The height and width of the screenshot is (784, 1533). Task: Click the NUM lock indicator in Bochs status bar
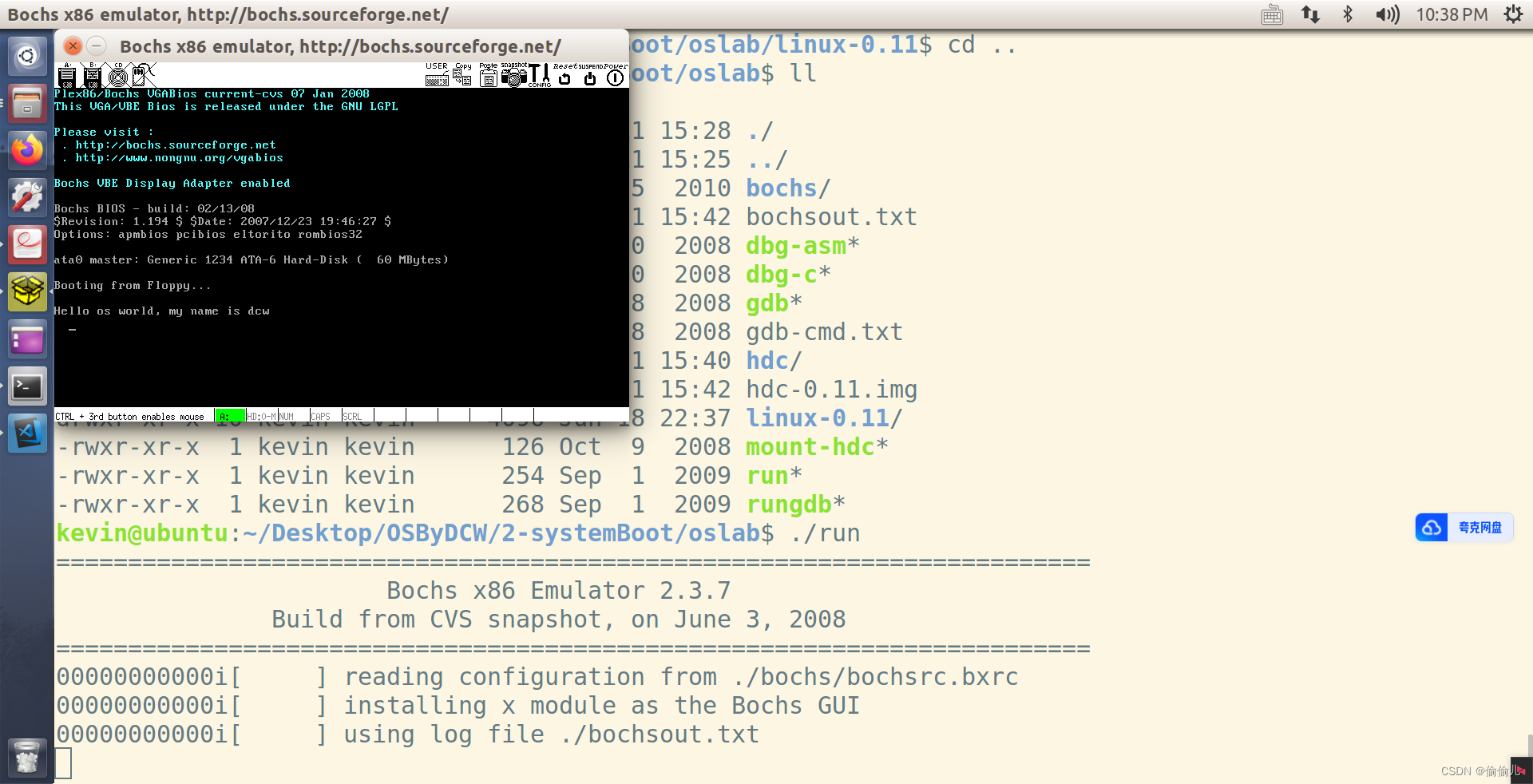tap(287, 416)
